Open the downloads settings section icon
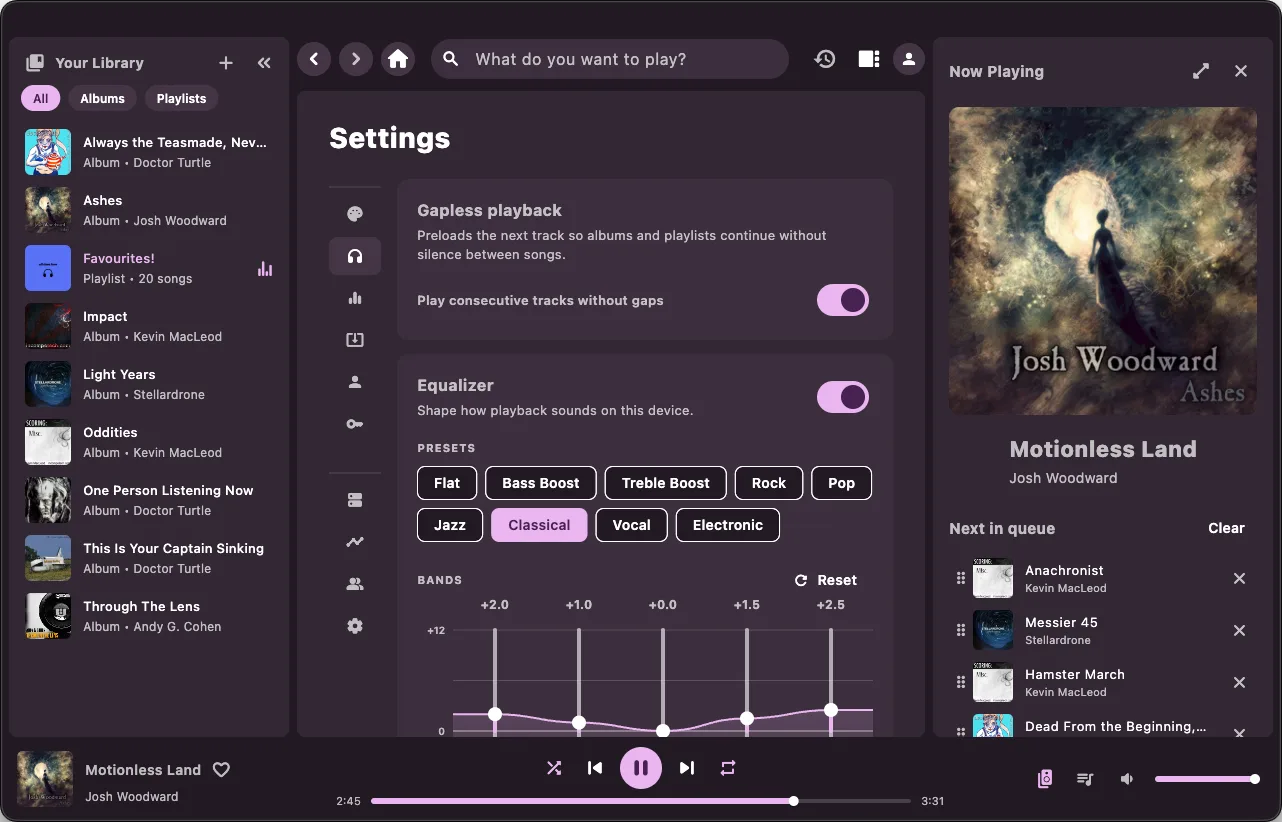This screenshot has width=1282, height=822. 354,340
